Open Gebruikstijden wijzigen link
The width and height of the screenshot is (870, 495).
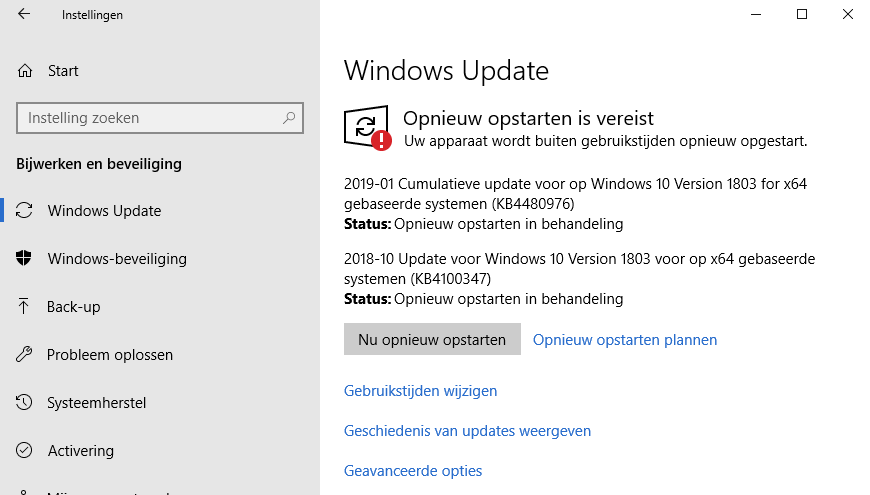coord(420,391)
